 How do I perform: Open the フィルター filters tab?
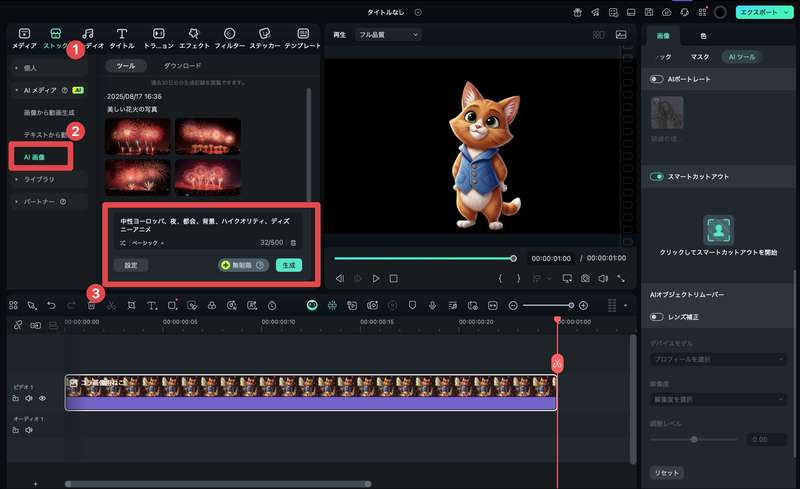pos(230,38)
